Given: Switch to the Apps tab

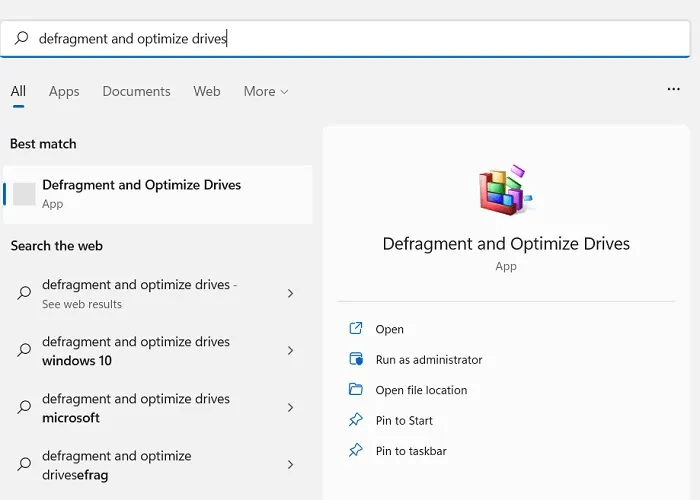Looking at the screenshot, I should (x=64, y=91).
